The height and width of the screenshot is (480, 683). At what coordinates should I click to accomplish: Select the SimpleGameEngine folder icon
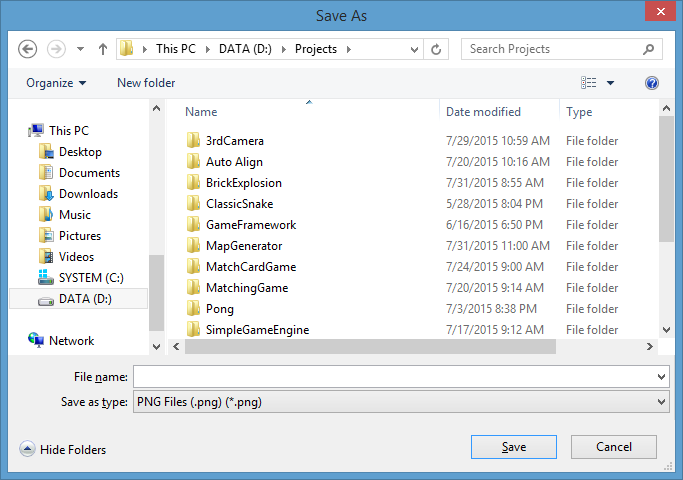click(193, 329)
